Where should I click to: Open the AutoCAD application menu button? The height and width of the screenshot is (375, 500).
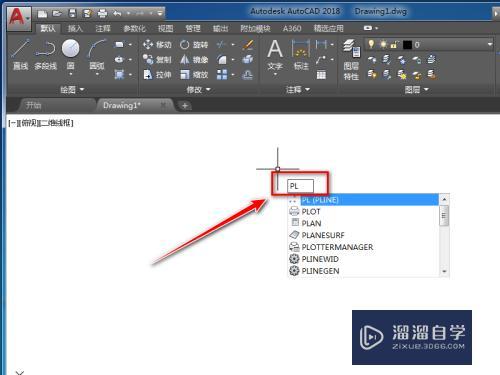pyautogui.click(x=19, y=18)
